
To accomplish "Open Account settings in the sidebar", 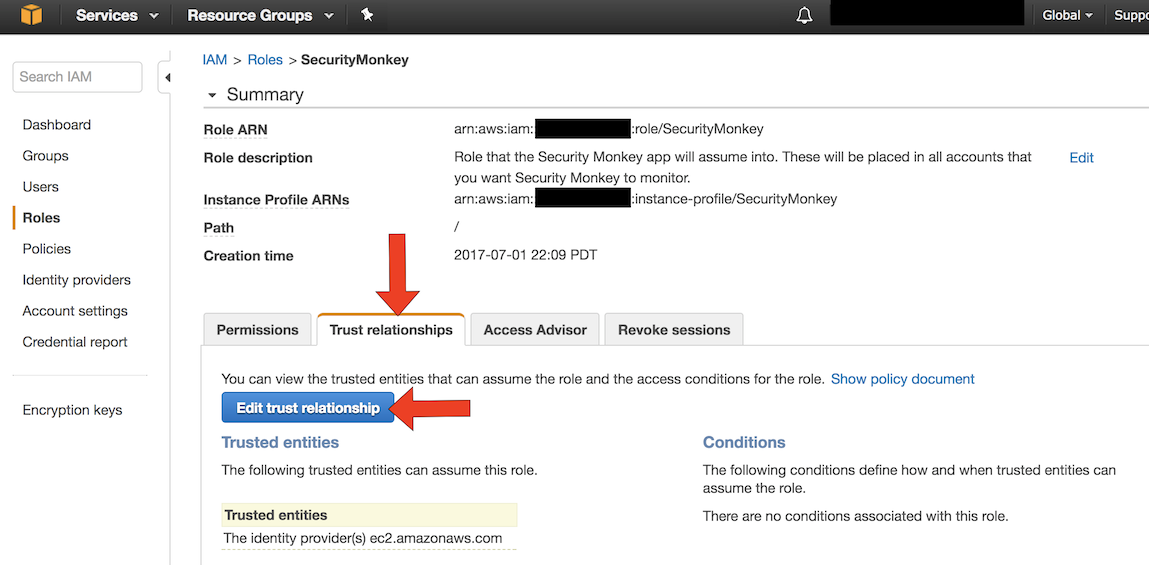I will [75, 311].
